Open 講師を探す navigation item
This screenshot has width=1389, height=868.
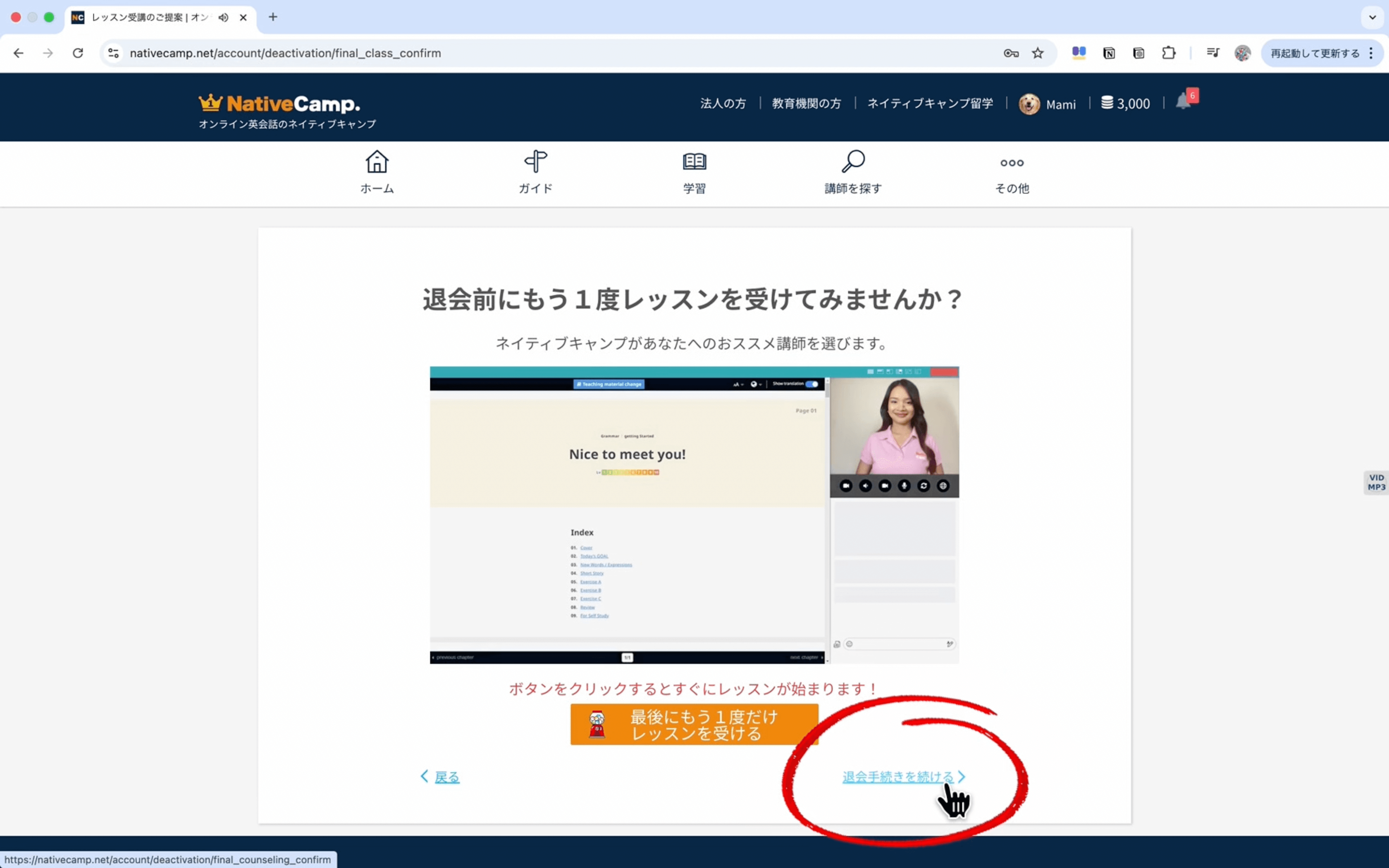[x=853, y=172]
